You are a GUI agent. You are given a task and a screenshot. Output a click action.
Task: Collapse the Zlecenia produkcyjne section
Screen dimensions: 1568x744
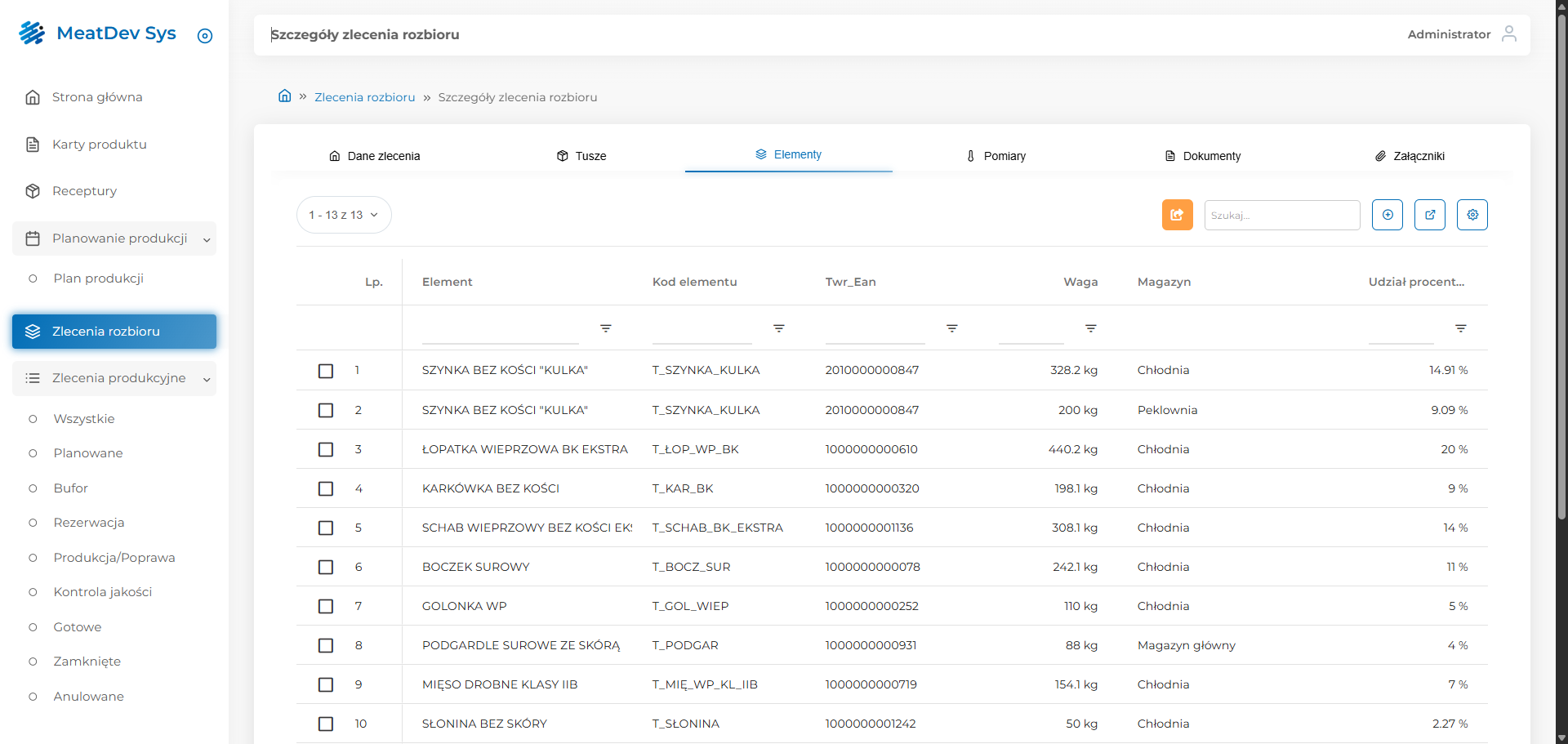[207, 379]
